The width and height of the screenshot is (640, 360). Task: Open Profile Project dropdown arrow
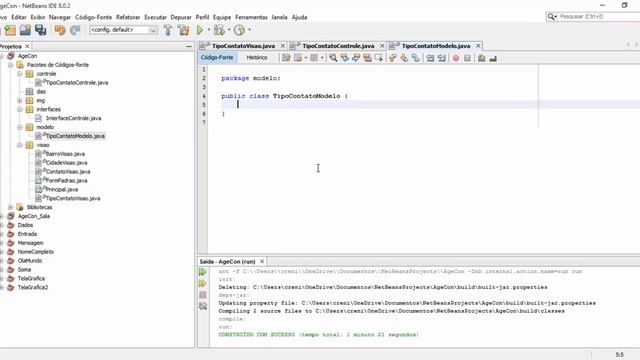coord(249,30)
